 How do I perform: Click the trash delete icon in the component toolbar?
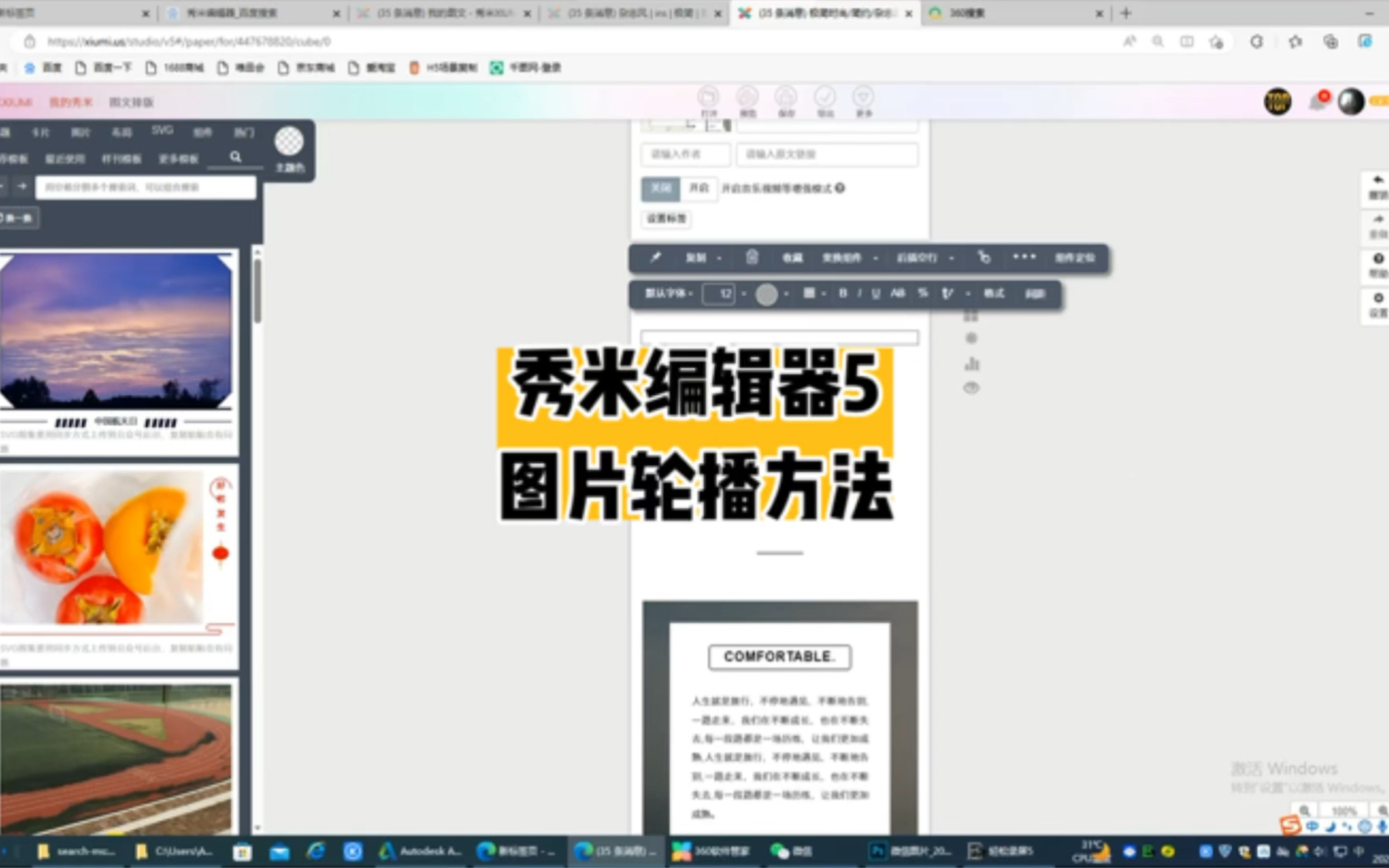(x=752, y=257)
